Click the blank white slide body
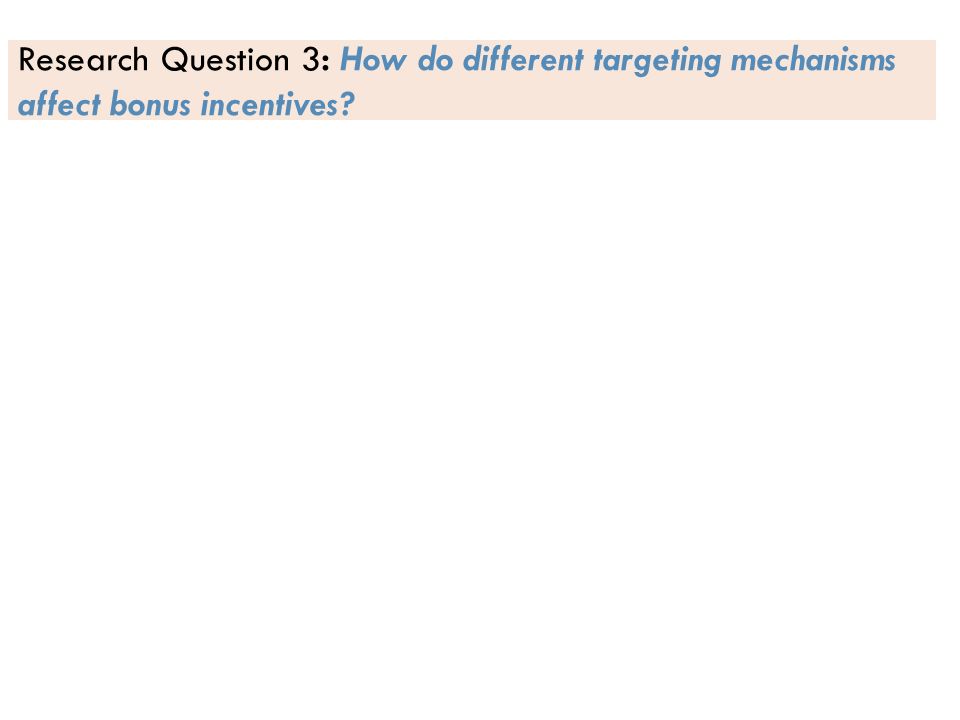Screen dimensions: 960x720 click(480, 416)
